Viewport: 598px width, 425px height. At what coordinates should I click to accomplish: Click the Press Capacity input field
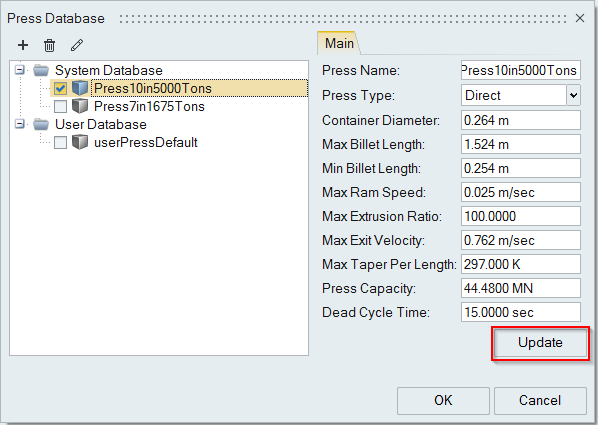(521, 288)
